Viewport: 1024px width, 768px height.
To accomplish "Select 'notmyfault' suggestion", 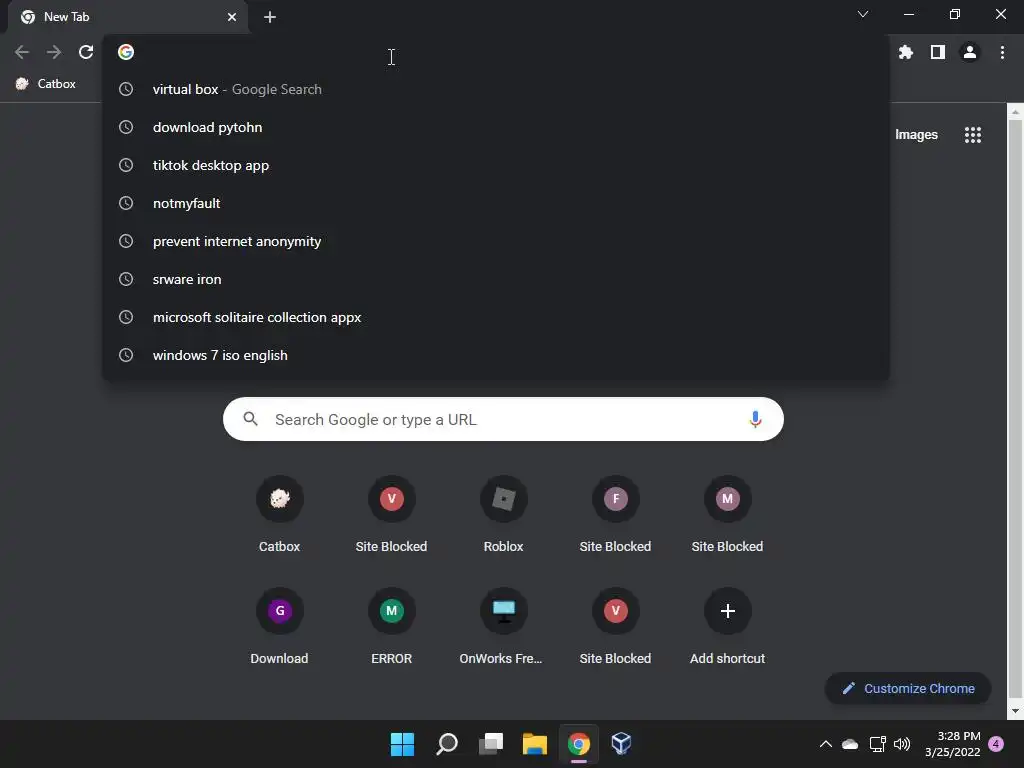I will (496, 203).
